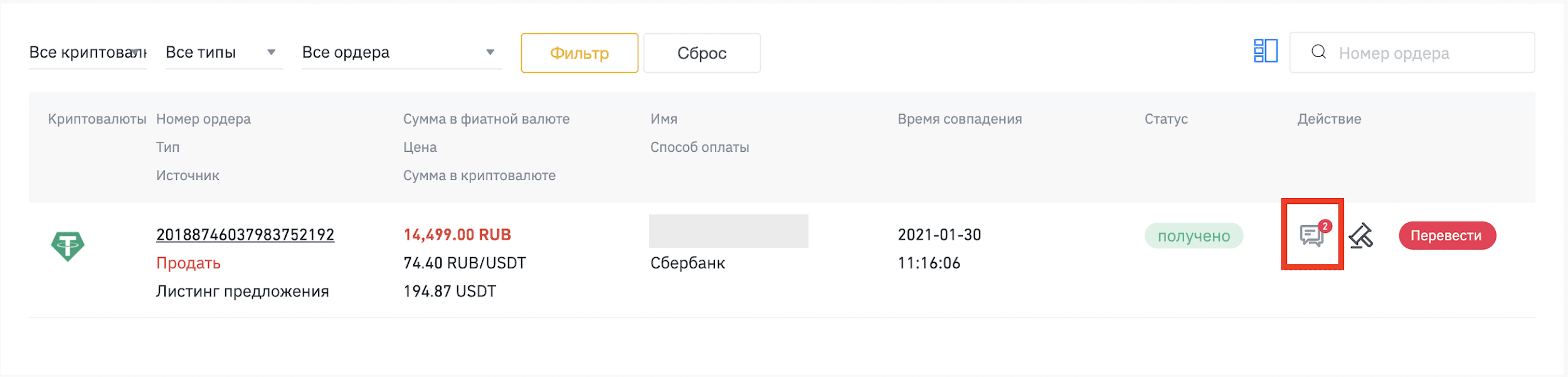
Task: Expand the Все типы dropdown
Action: tap(224, 52)
